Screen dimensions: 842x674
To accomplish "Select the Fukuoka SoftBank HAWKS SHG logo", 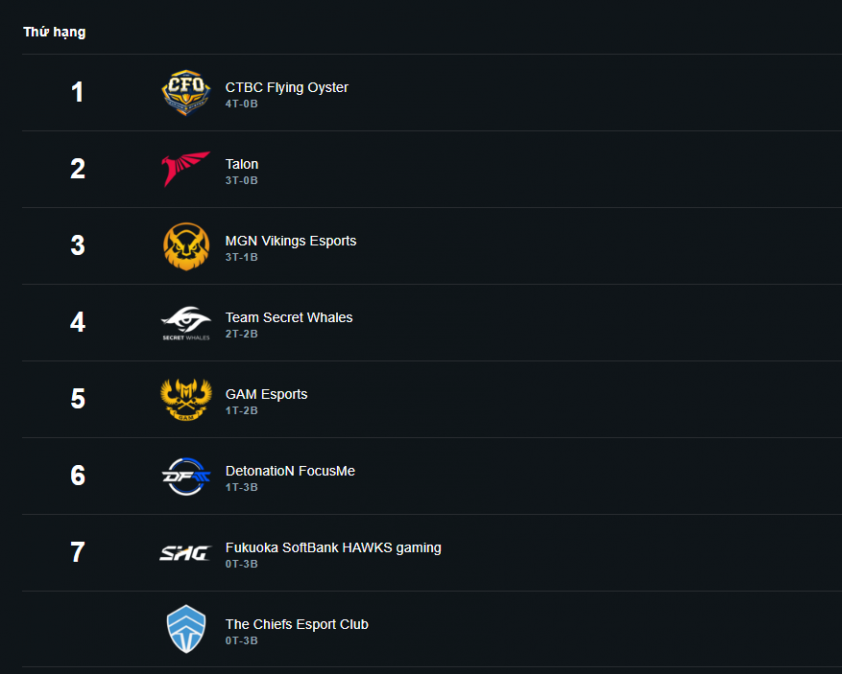I will 186,553.
